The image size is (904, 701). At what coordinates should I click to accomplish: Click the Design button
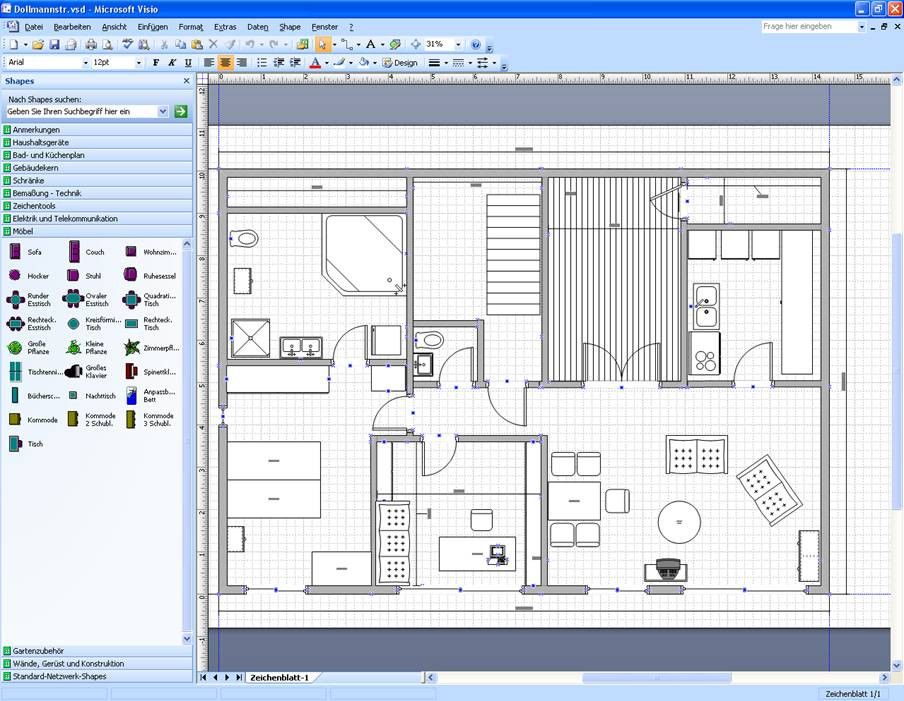click(x=400, y=62)
